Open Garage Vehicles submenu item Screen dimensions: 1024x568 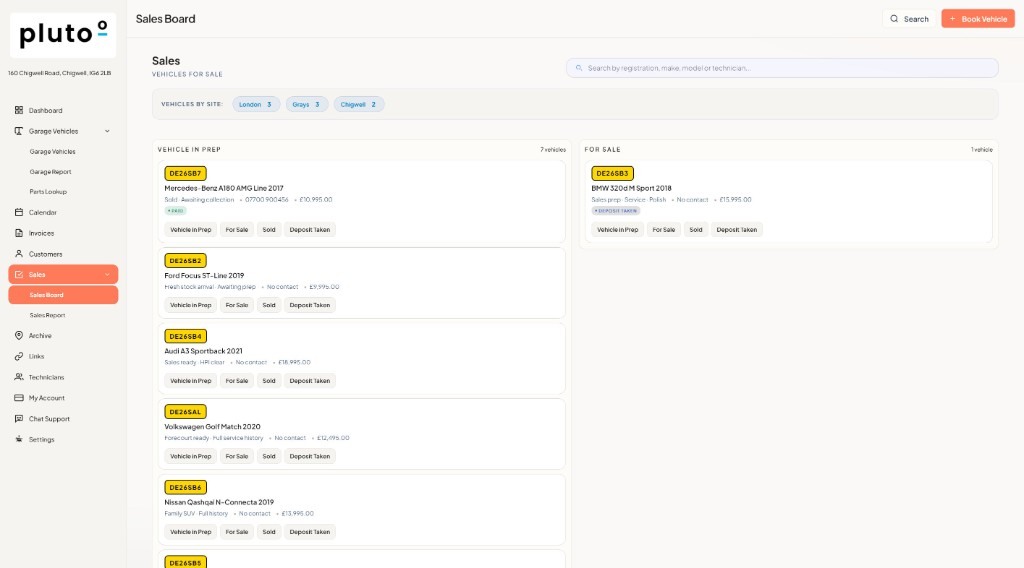[52, 151]
